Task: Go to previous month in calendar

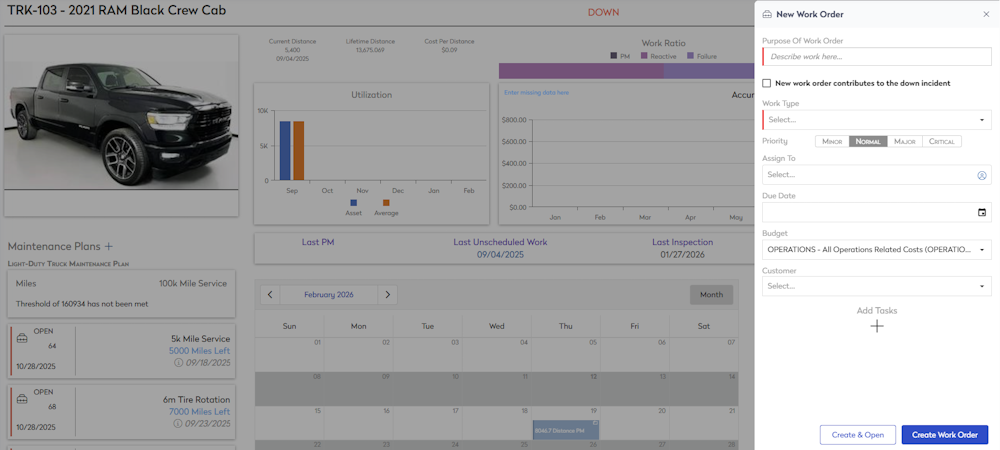Action: (269, 294)
